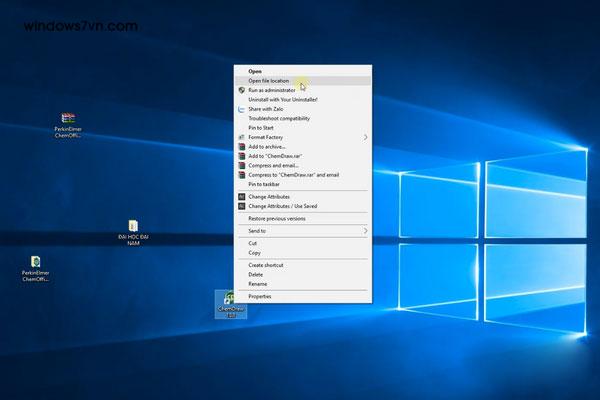Select the ĐẠI HỌC ĐẠI NAM desktop file
The width and height of the screenshot is (600, 400).
(133, 226)
